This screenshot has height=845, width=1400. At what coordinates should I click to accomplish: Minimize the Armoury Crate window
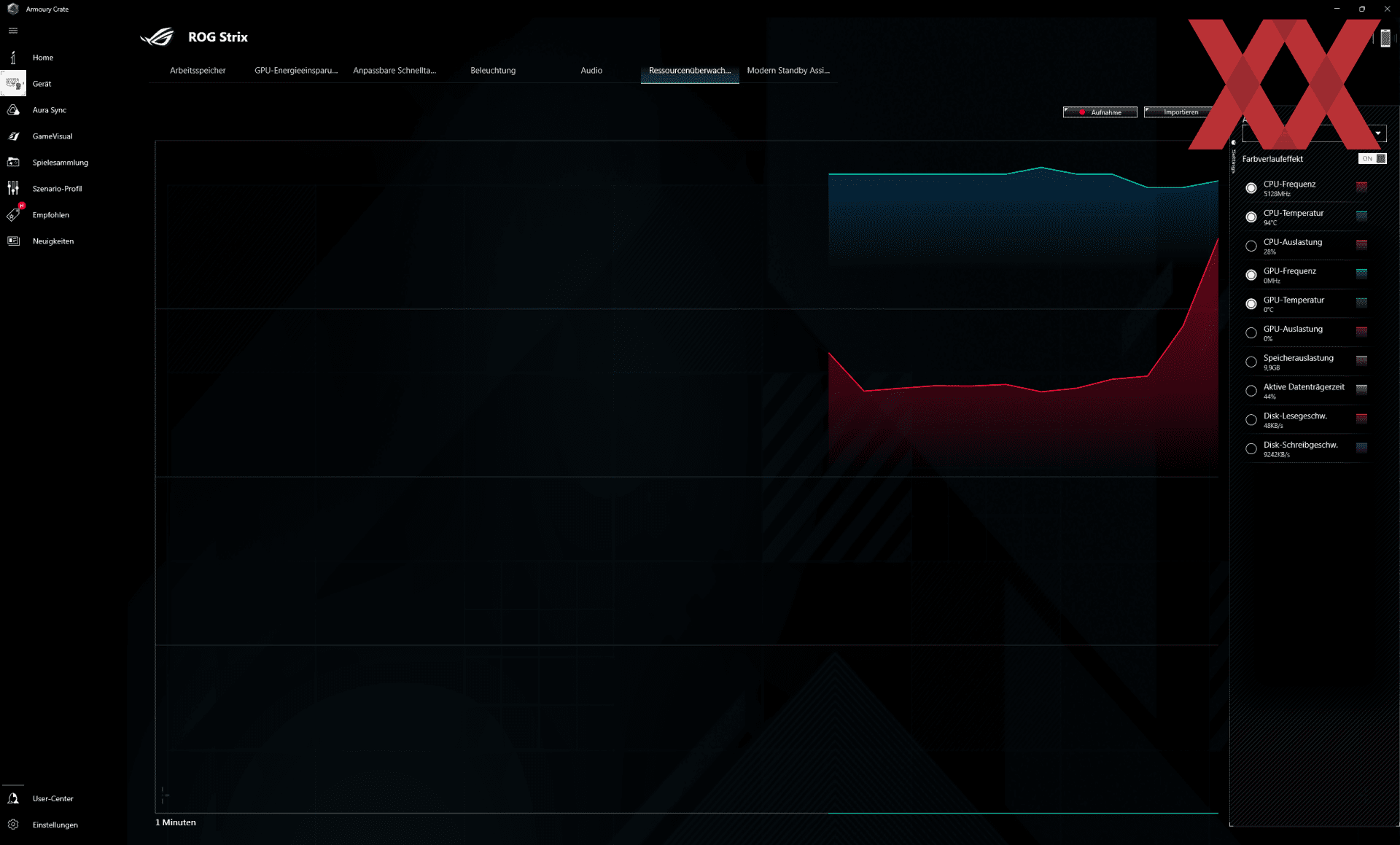pos(1337,9)
